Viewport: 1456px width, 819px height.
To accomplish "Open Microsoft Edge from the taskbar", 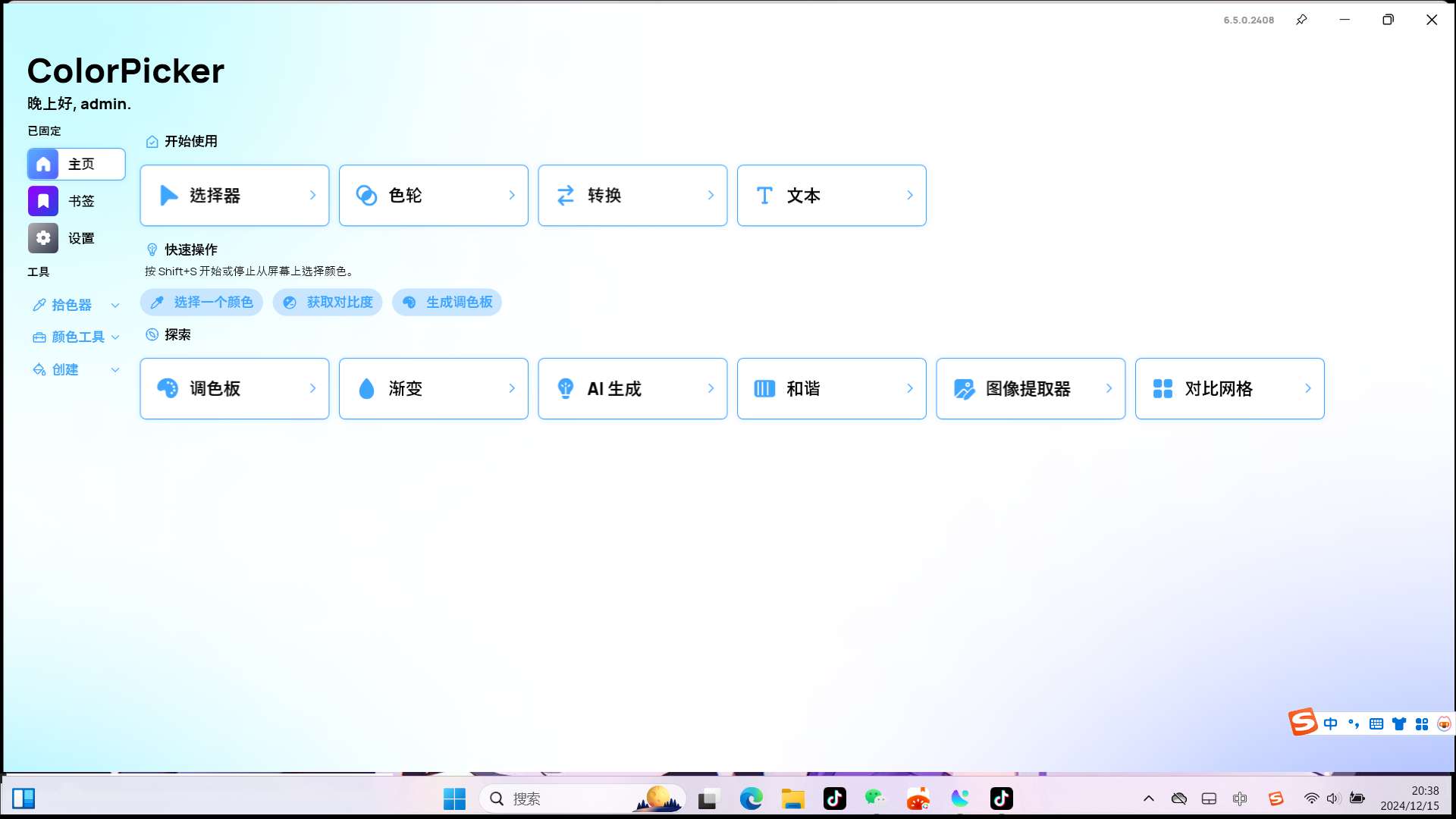I will pos(751,799).
